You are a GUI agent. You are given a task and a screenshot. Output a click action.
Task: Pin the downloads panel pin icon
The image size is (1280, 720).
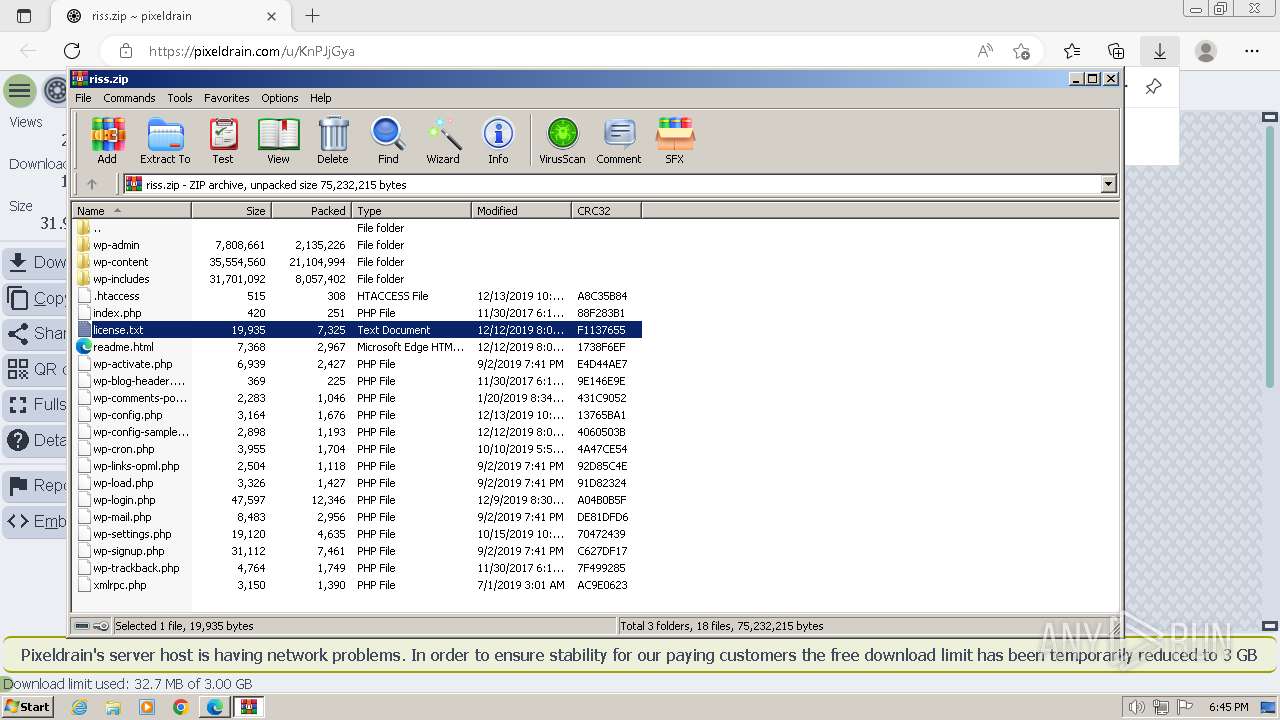pos(1153,87)
